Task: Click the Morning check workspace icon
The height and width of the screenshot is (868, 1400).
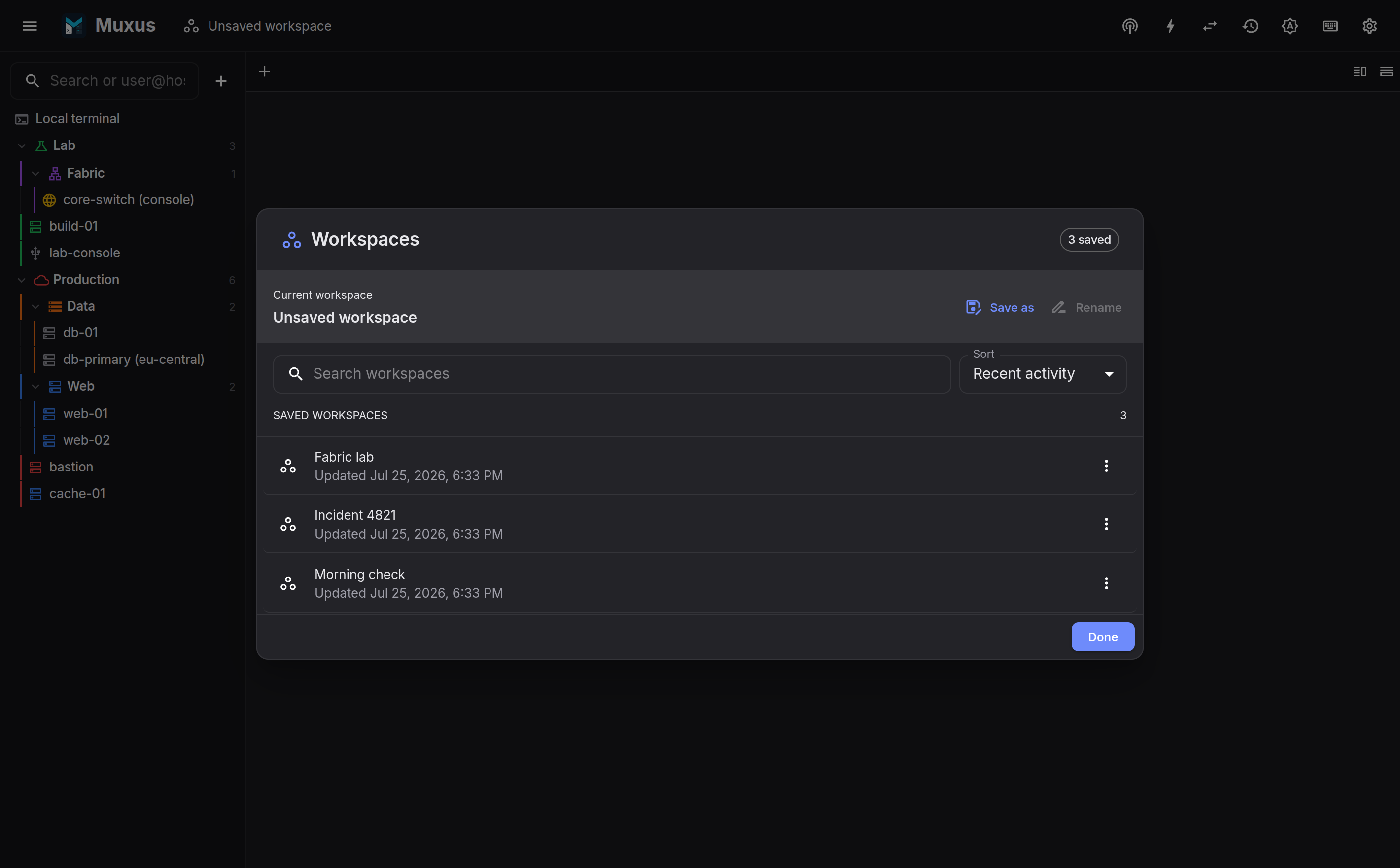Action: click(x=288, y=583)
